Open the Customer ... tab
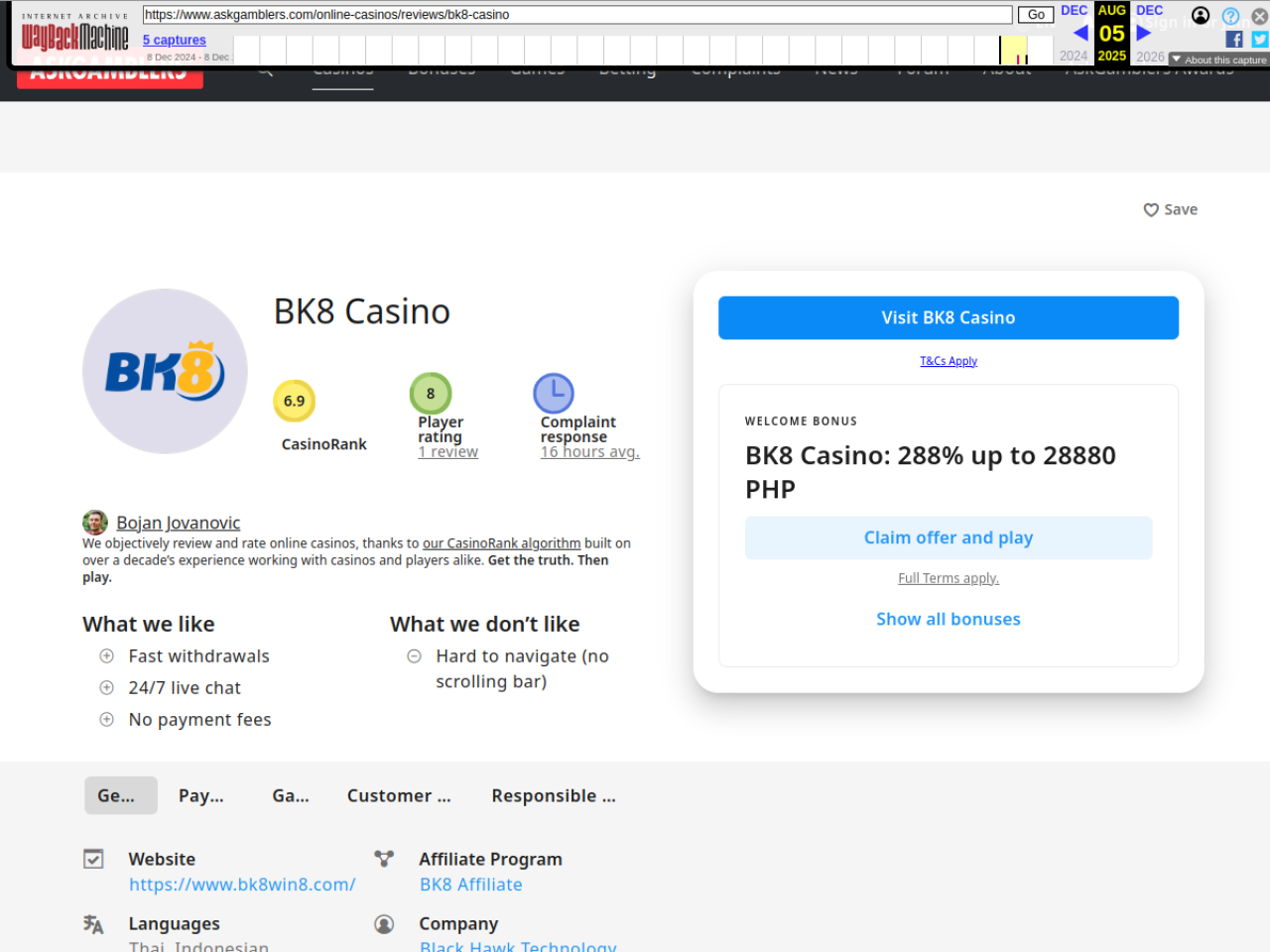 (x=399, y=795)
